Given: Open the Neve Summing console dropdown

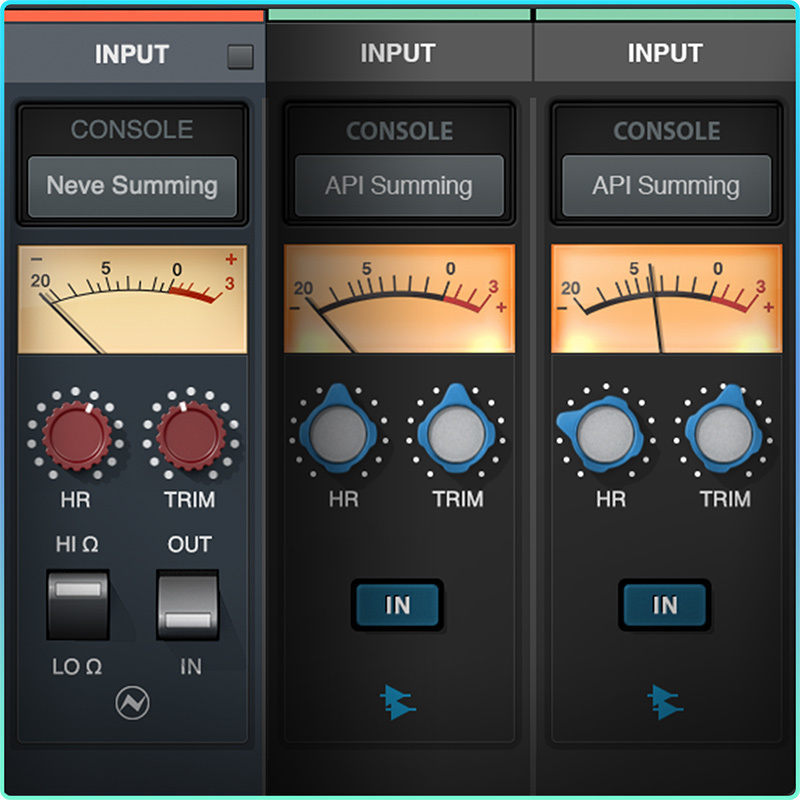Looking at the screenshot, I should (x=133, y=186).
